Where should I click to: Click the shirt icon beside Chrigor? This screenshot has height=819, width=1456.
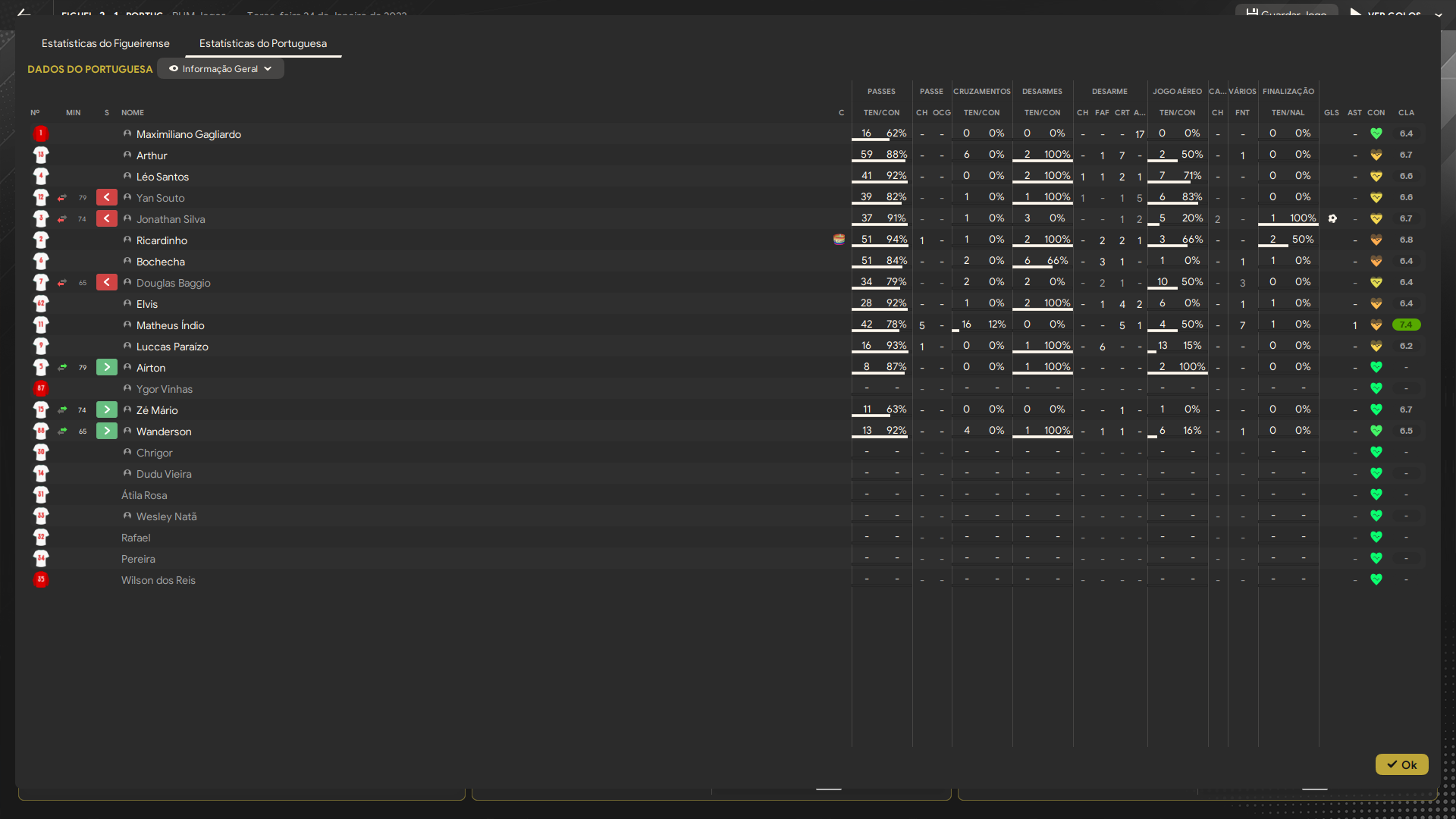[x=41, y=452]
